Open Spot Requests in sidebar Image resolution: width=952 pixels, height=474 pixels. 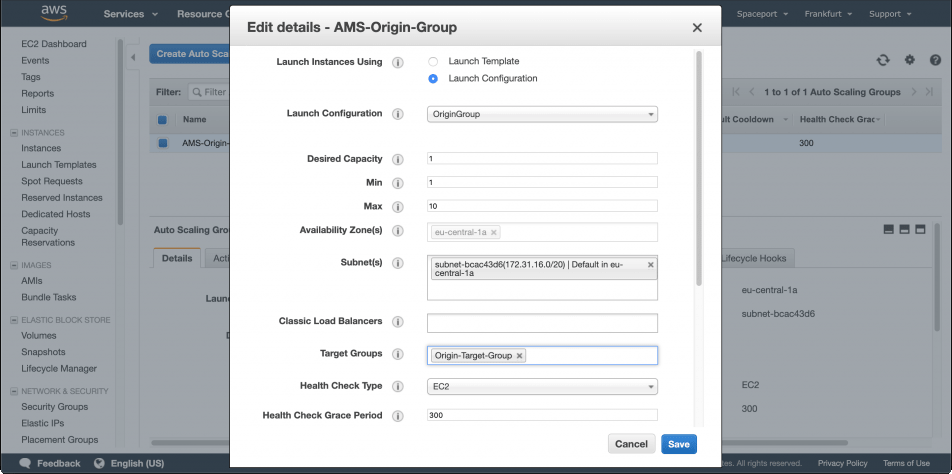tap(52, 181)
